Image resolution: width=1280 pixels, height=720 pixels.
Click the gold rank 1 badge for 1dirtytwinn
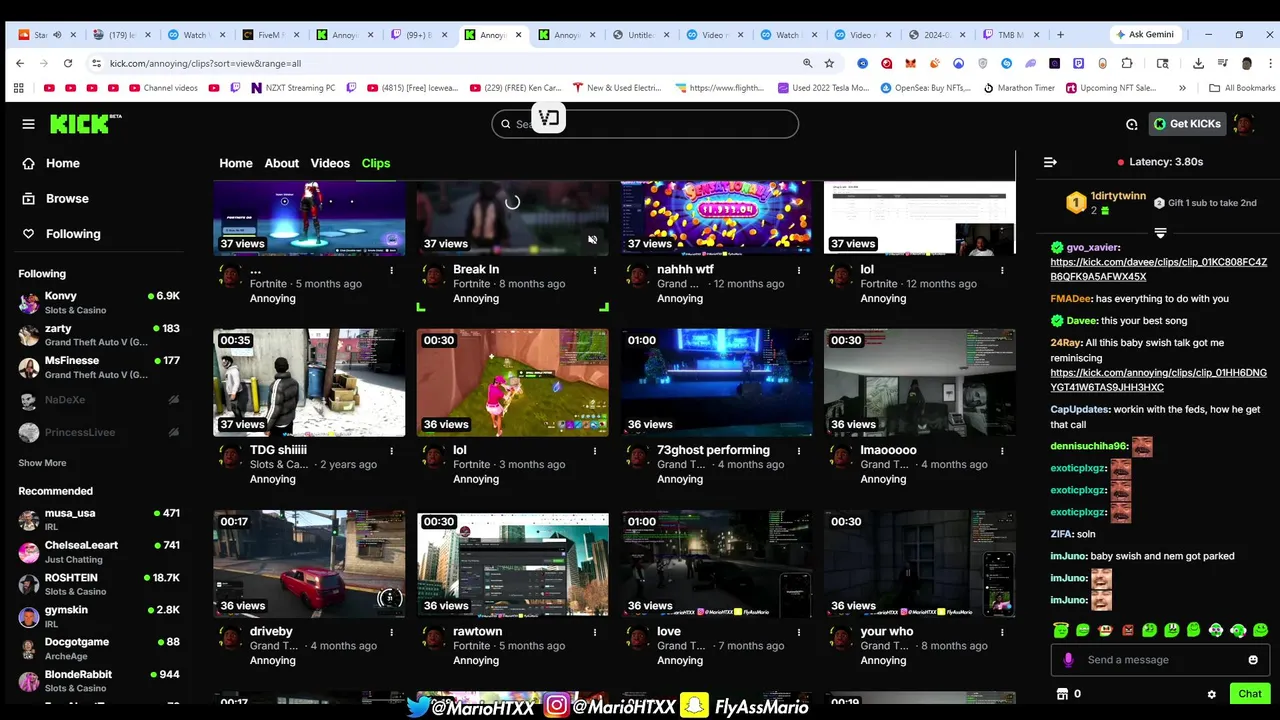click(x=1076, y=203)
